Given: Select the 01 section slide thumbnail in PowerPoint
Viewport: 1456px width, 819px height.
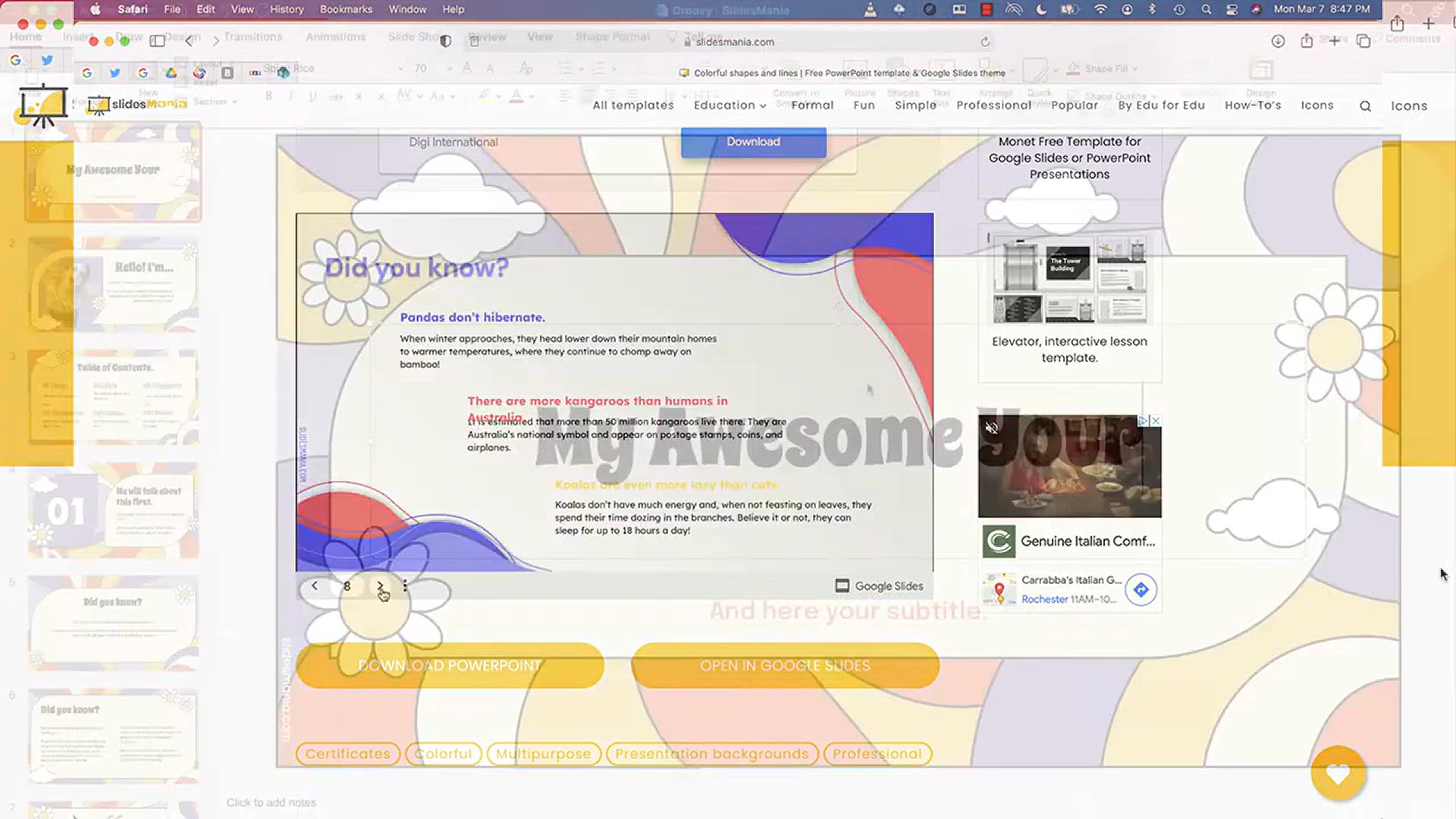Looking at the screenshot, I should (114, 510).
